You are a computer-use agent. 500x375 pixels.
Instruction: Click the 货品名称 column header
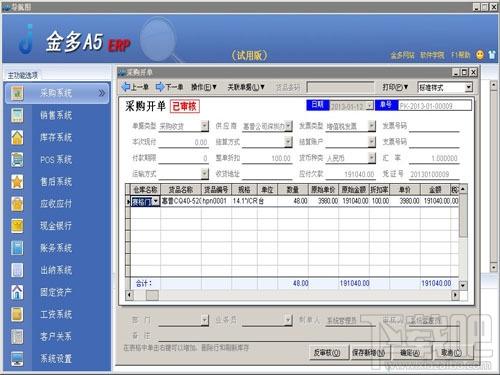(x=181, y=190)
